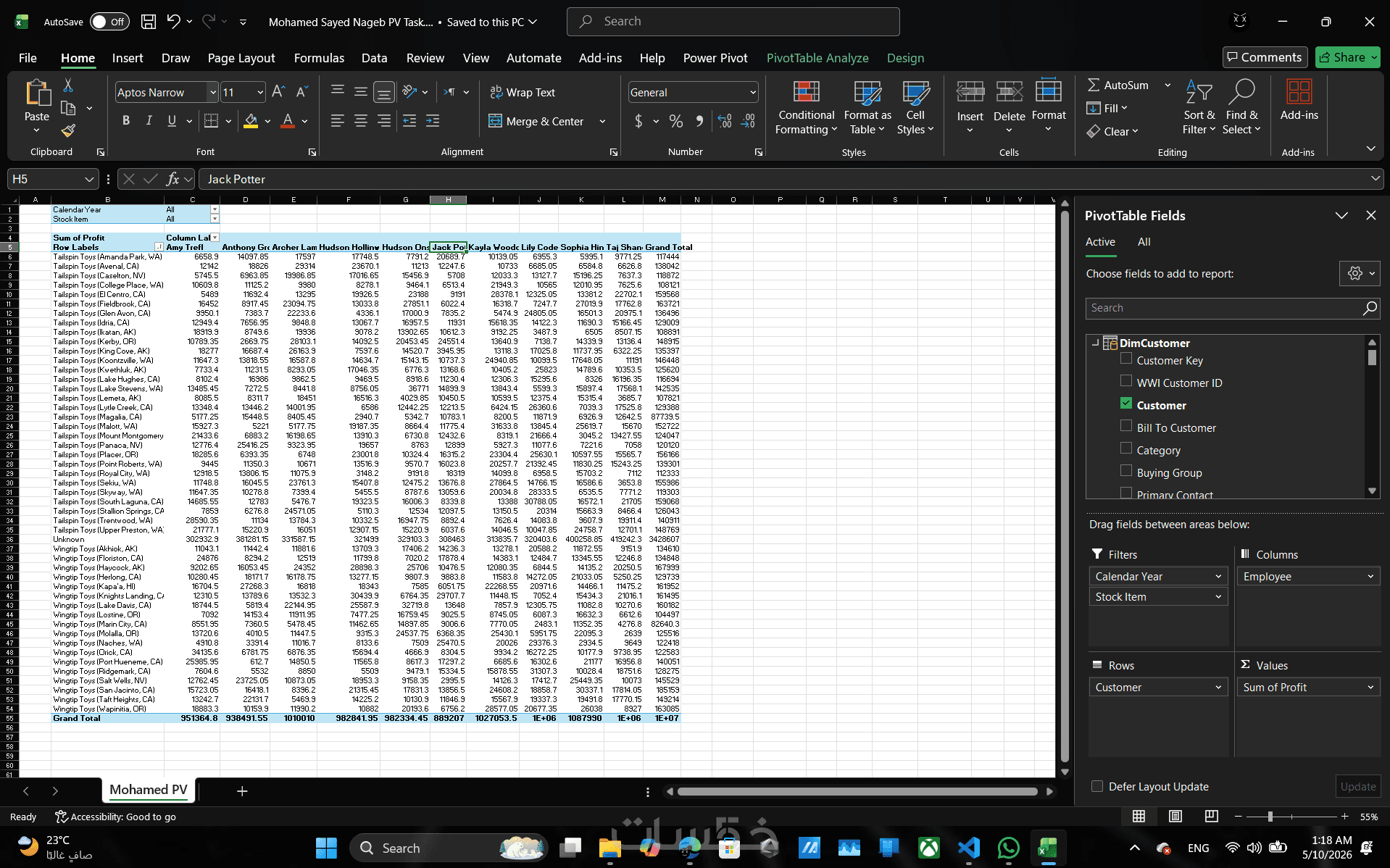Enable Defer Layout Update checkbox
The image size is (1390, 868).
1097,786
